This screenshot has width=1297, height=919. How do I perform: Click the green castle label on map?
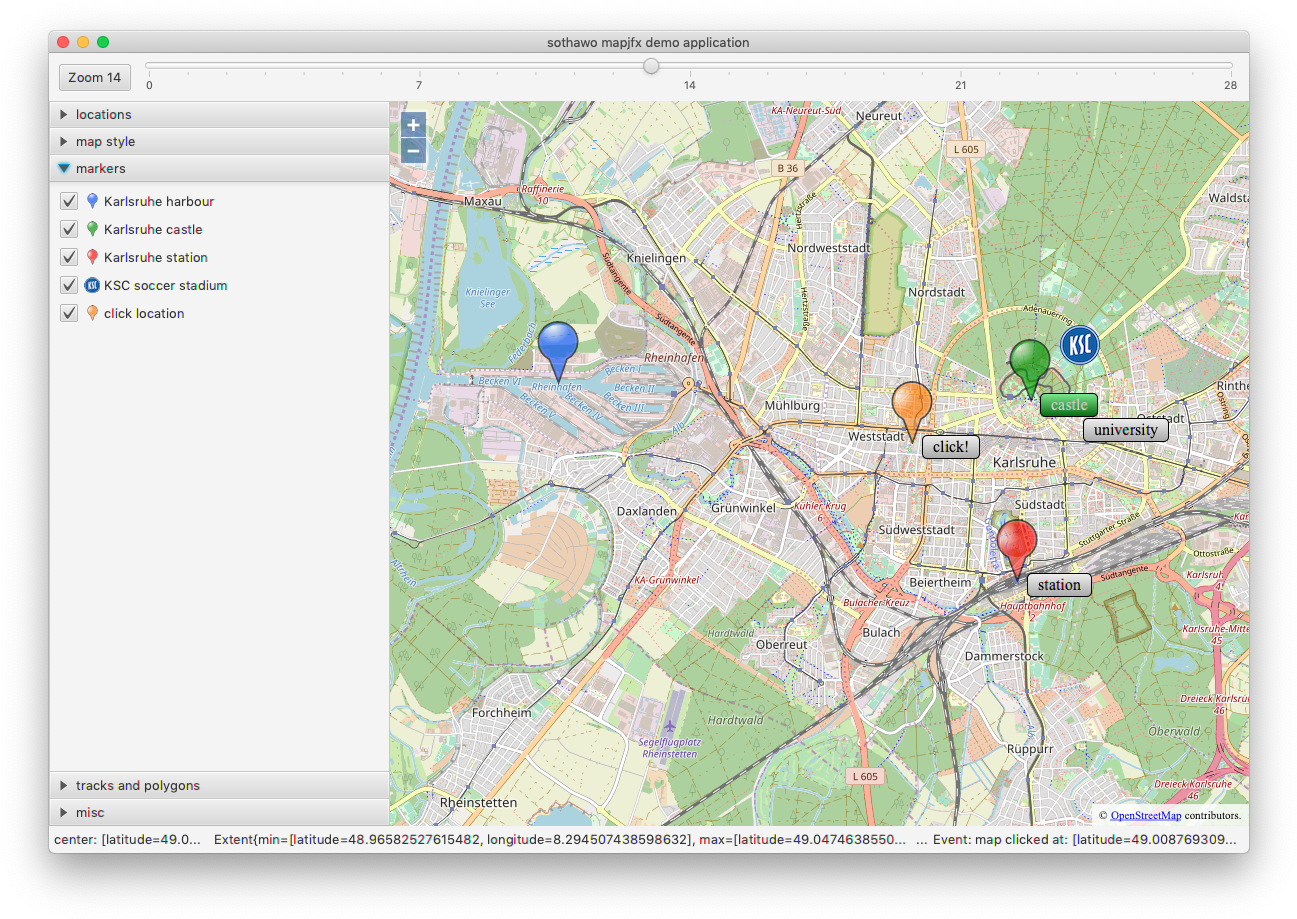[x=1069, y=405]
